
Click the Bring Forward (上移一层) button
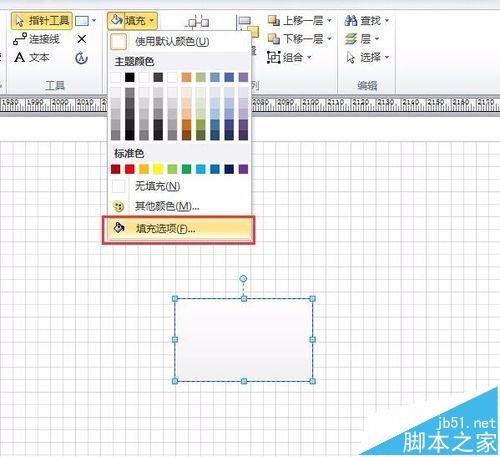[295, 21]
